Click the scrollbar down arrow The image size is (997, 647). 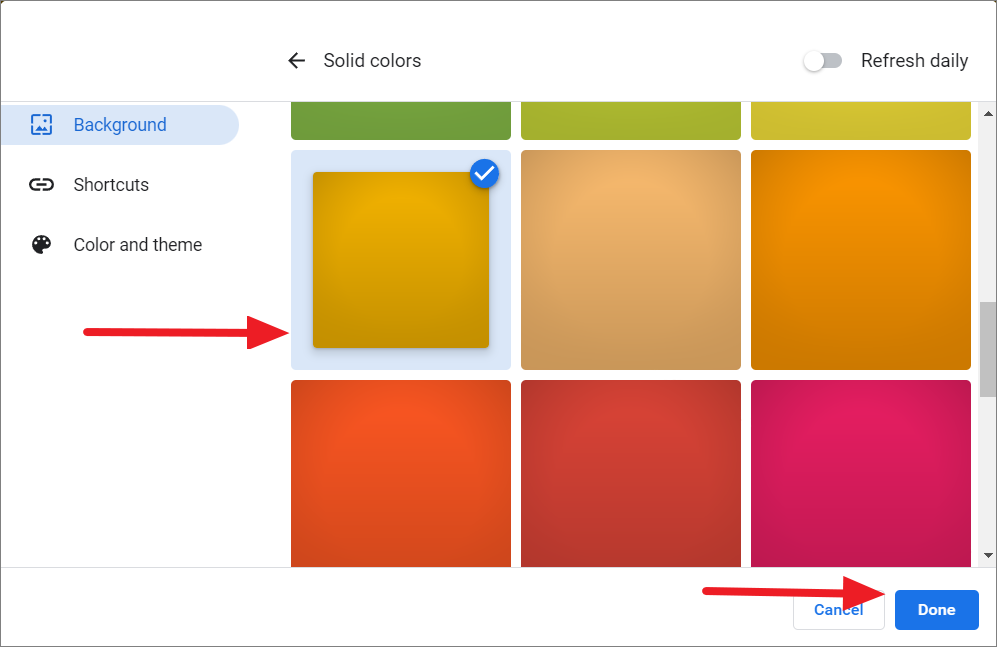point(988,555)
